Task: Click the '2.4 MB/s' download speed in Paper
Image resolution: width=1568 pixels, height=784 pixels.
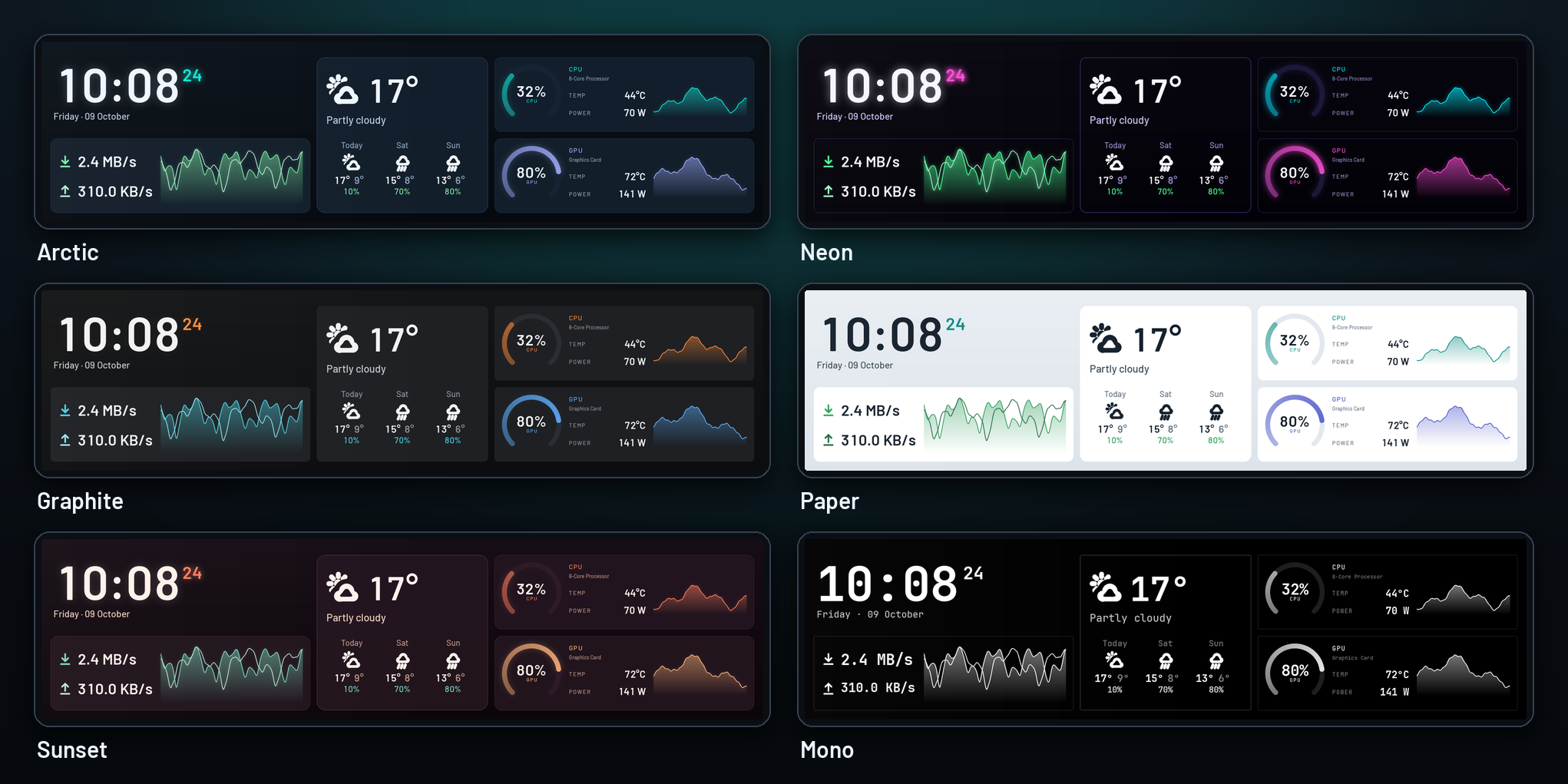Action: point(871,411)
